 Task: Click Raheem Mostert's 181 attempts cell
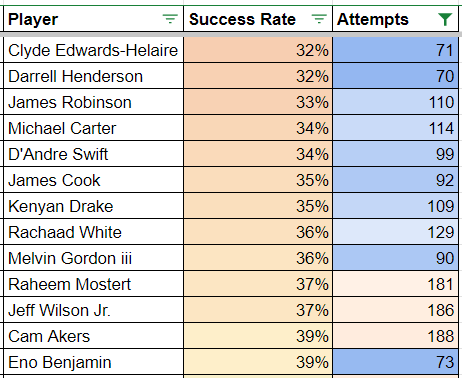tap(395, 284)
